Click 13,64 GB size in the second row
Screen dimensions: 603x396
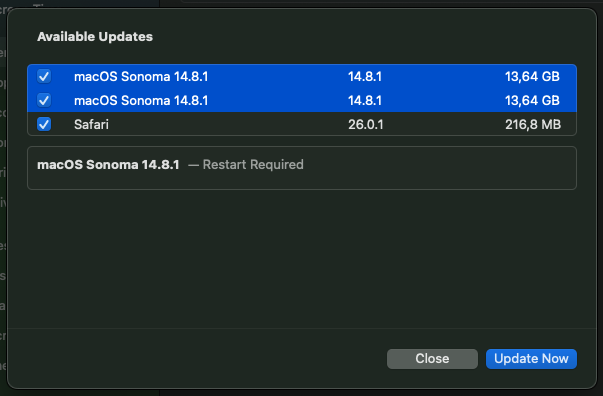[x=532, y=100]
